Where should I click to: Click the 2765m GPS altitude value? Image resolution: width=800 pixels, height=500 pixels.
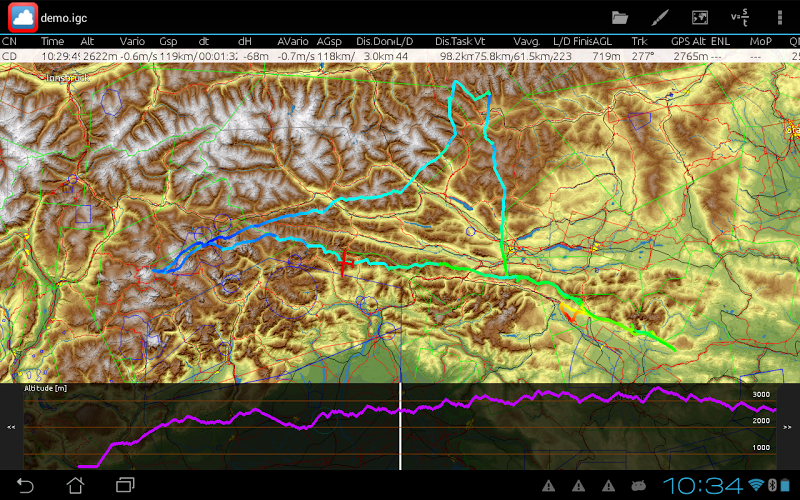pyautogui.click(x=690, y=56)
